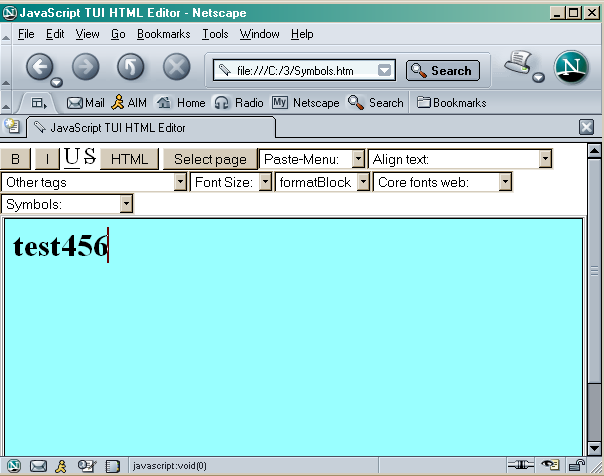Click the vertical scrollbar thumb

[x=594, y=270]
